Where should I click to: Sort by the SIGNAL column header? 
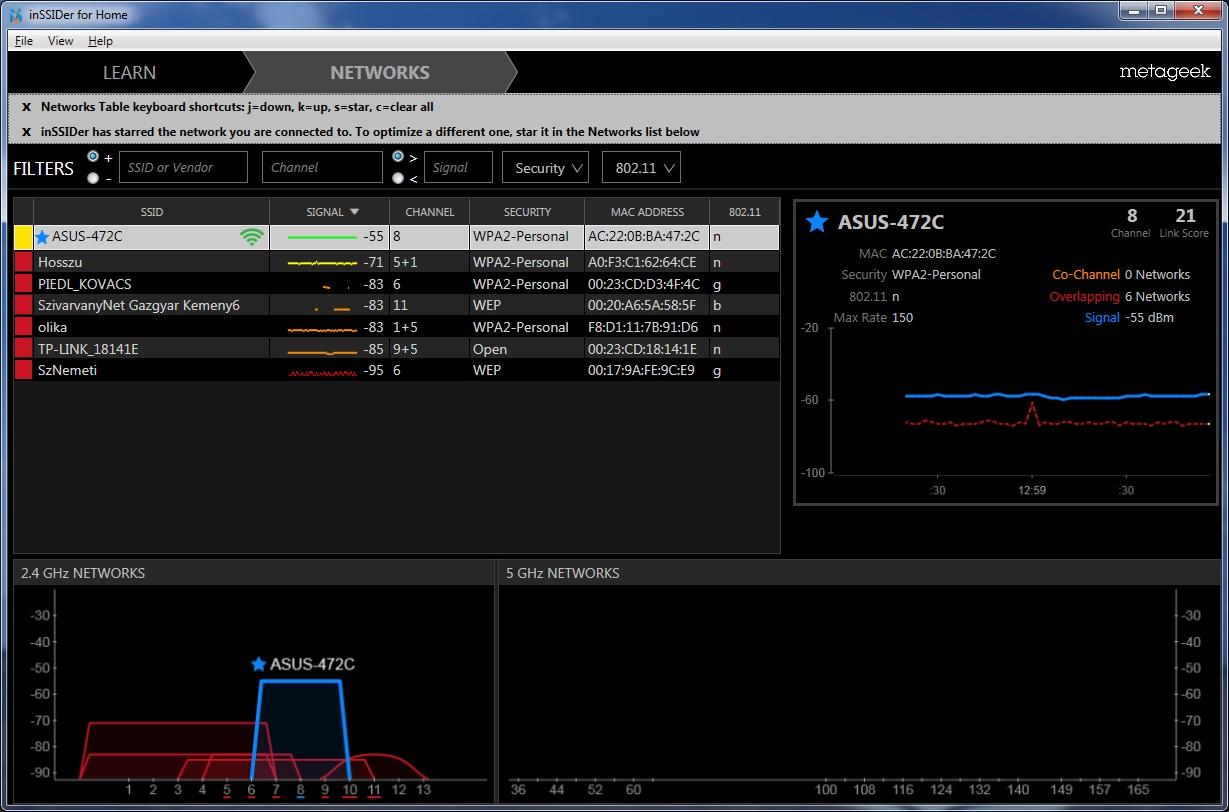[329, 212]
